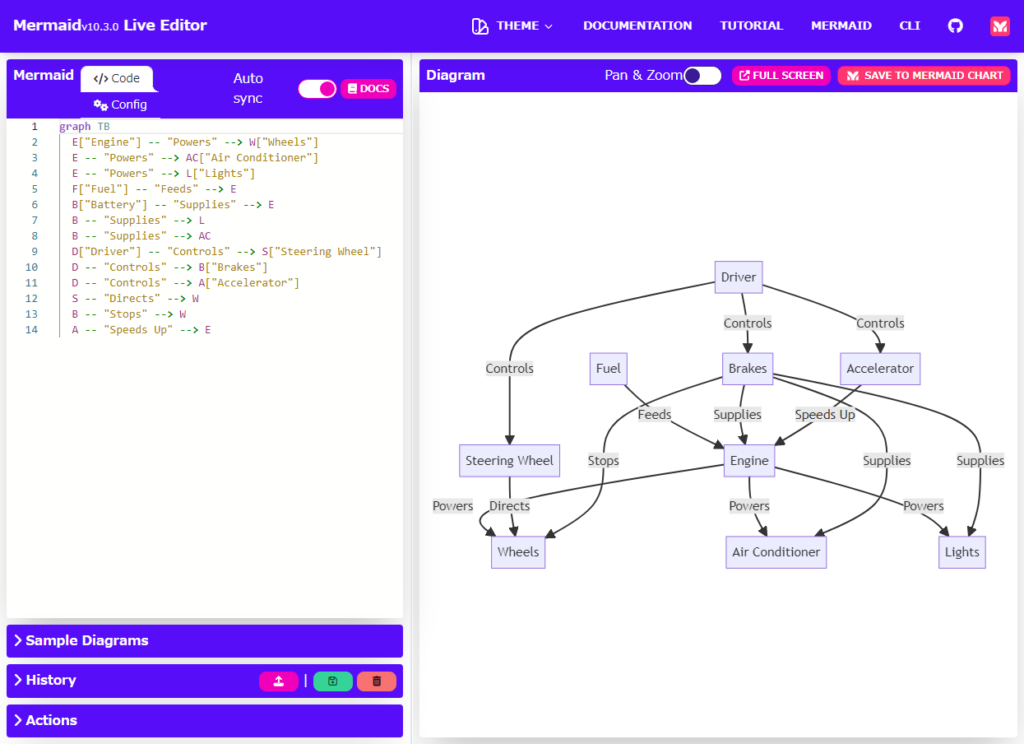The image size is (1024, 744).
Task: Click SAVE TO MERMAID CHART
Action: (924, 75)
